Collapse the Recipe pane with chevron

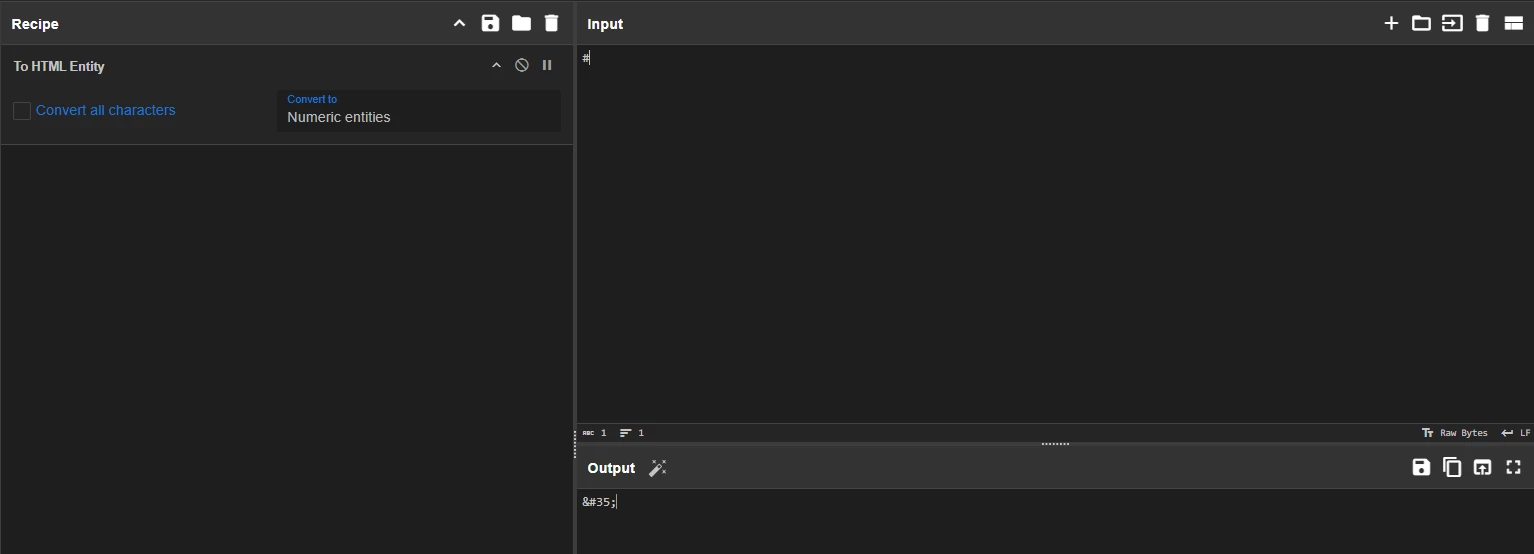click(459, 23)
